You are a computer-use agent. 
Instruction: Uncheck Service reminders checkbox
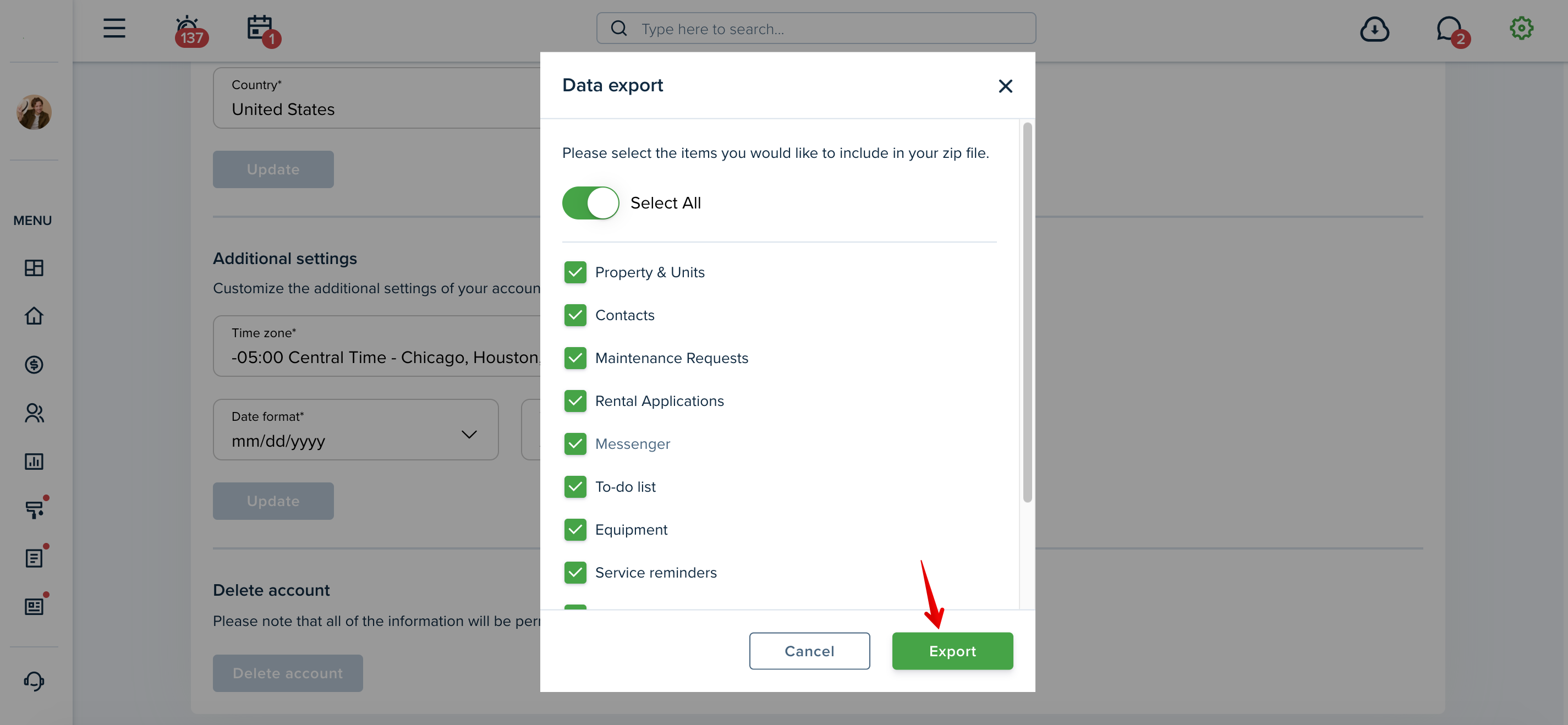pos(574,573)
